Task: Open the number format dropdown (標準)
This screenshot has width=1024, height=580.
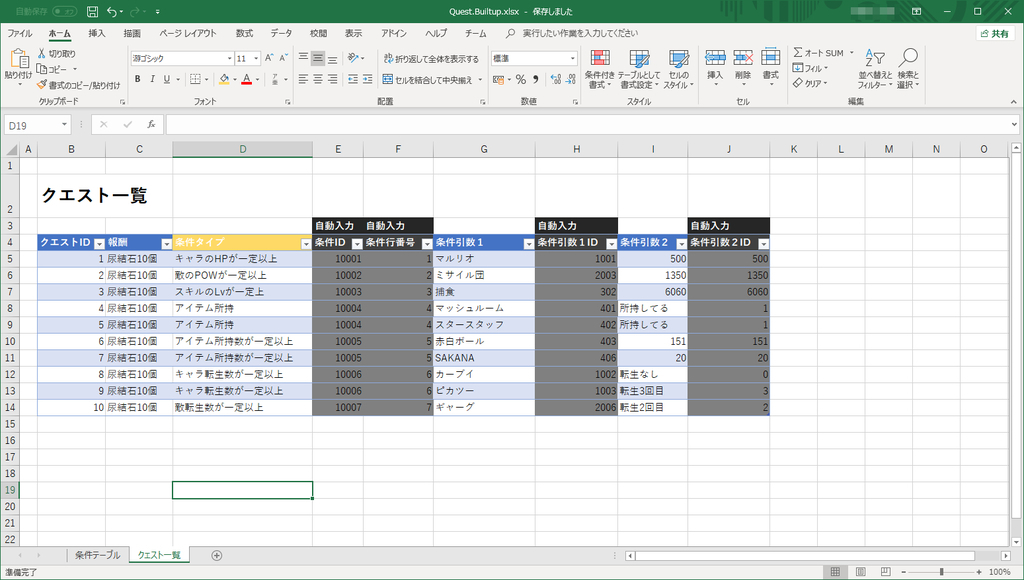Action: 573,59
